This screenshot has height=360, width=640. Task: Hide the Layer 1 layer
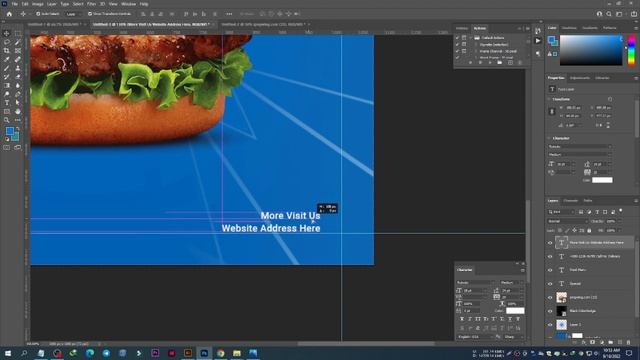550,325
